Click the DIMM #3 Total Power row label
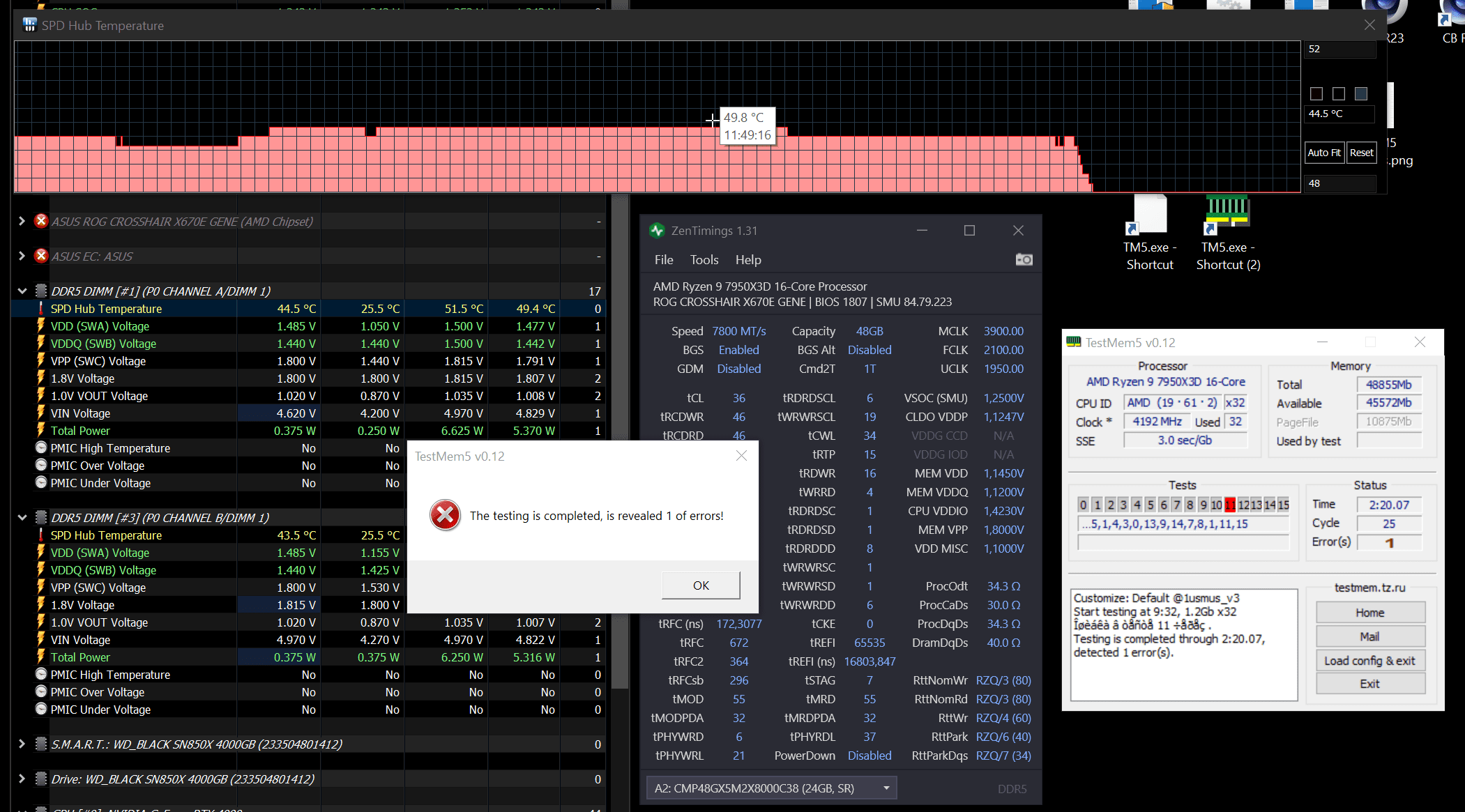1465x812 pixels. [80, 657]
